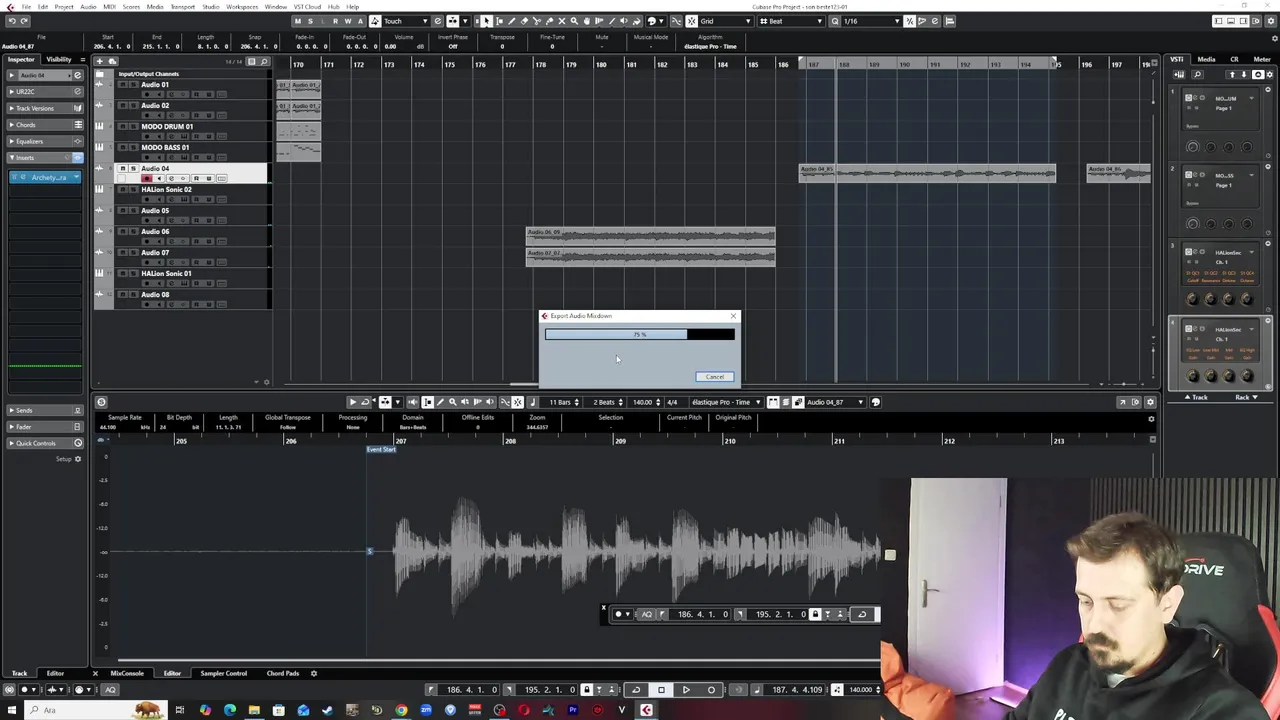Select the Draw pencil tool
This screenshot has height=720, width=1280.
512,21
